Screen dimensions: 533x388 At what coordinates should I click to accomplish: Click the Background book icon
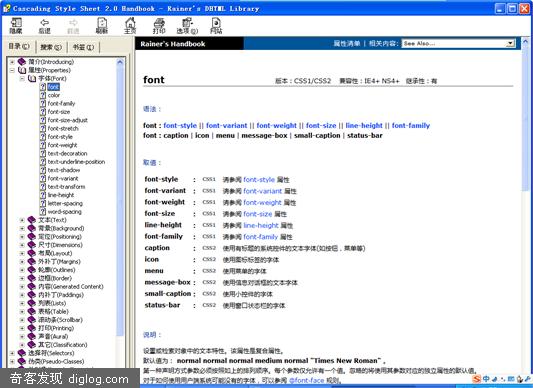[32, 228]
